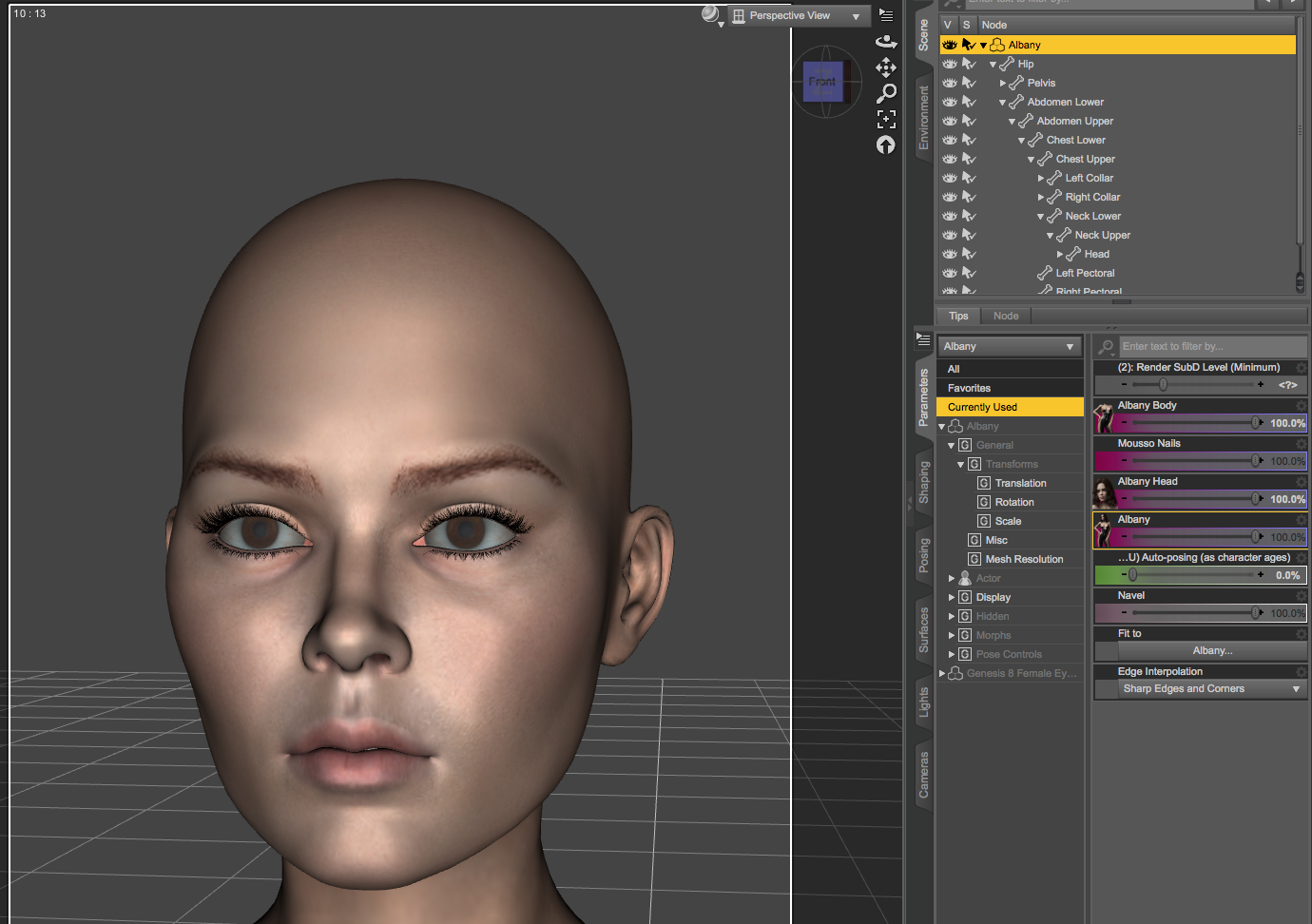Click the frame selection icon
The height and width of the screenshot is (924, 1312).
point(886,119)
